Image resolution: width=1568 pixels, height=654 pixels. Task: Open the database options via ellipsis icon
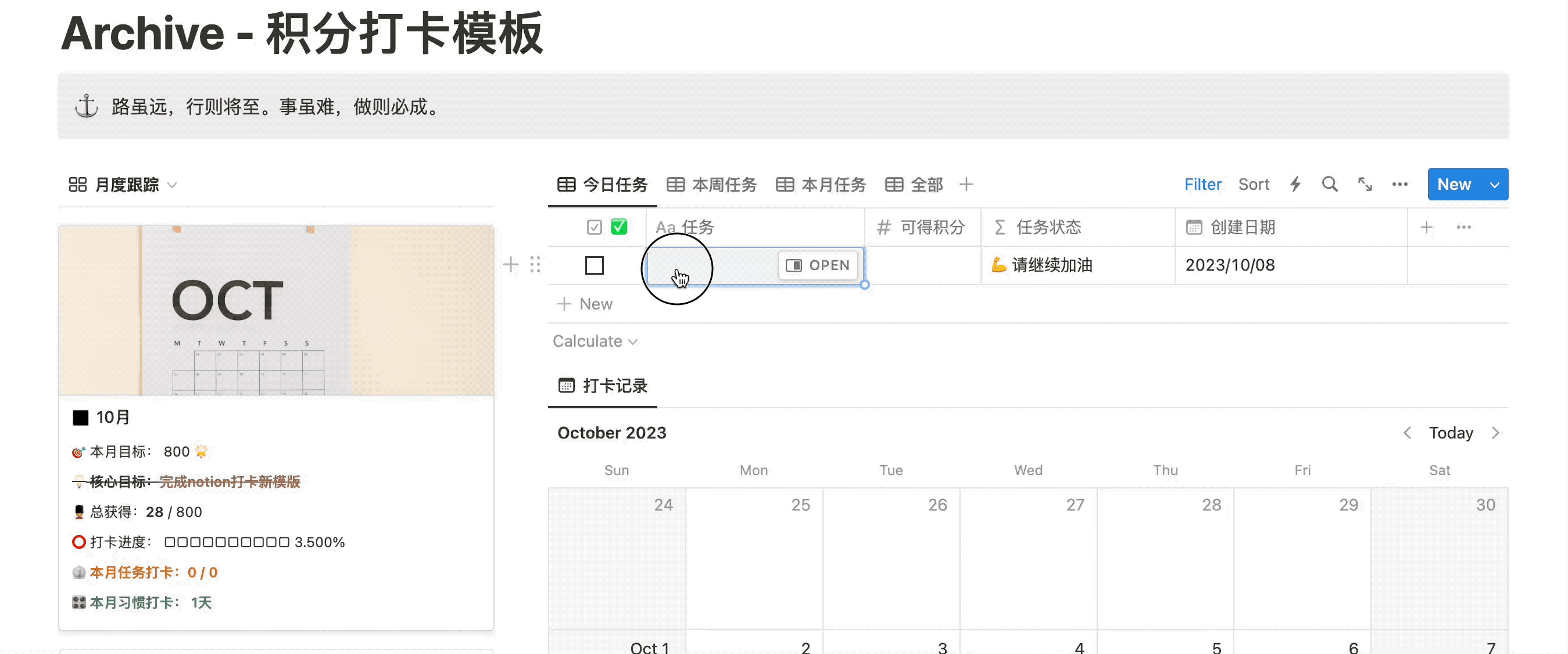click(1400, 184)
